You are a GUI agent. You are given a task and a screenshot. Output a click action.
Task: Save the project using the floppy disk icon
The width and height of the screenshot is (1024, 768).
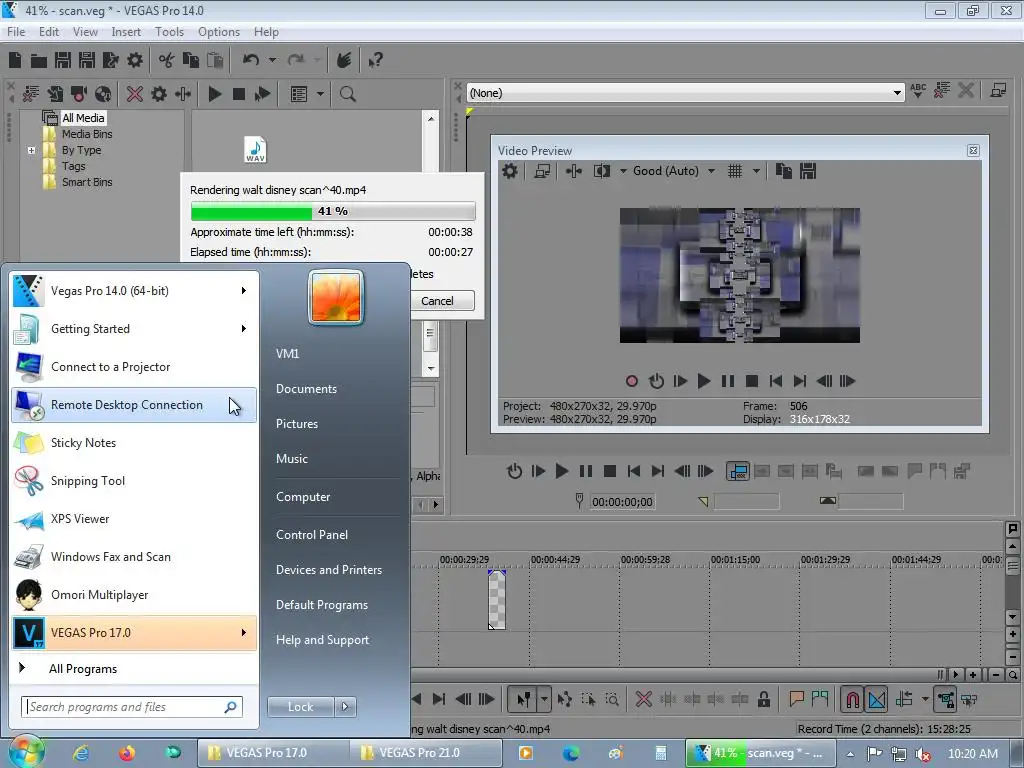(x=63, y=60)
